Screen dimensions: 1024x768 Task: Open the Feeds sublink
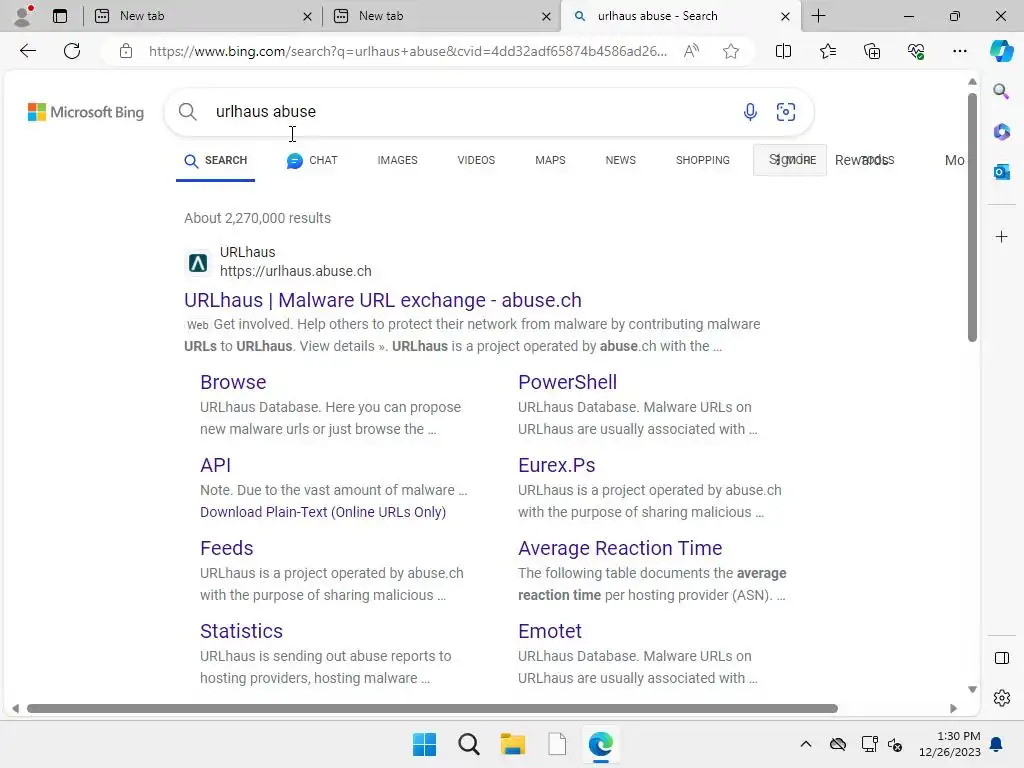tap(227, 548)
